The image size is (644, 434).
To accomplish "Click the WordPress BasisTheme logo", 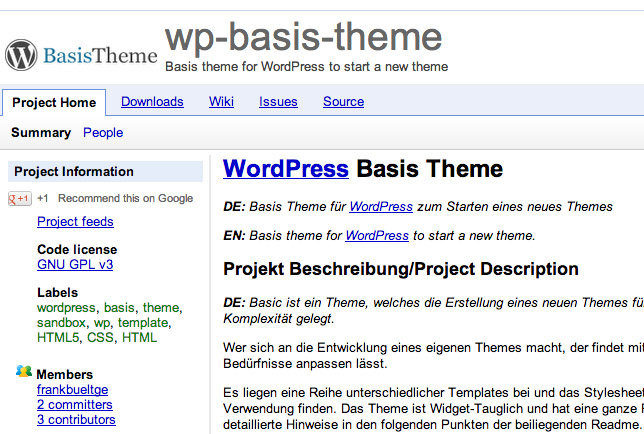I will (81, 55).
